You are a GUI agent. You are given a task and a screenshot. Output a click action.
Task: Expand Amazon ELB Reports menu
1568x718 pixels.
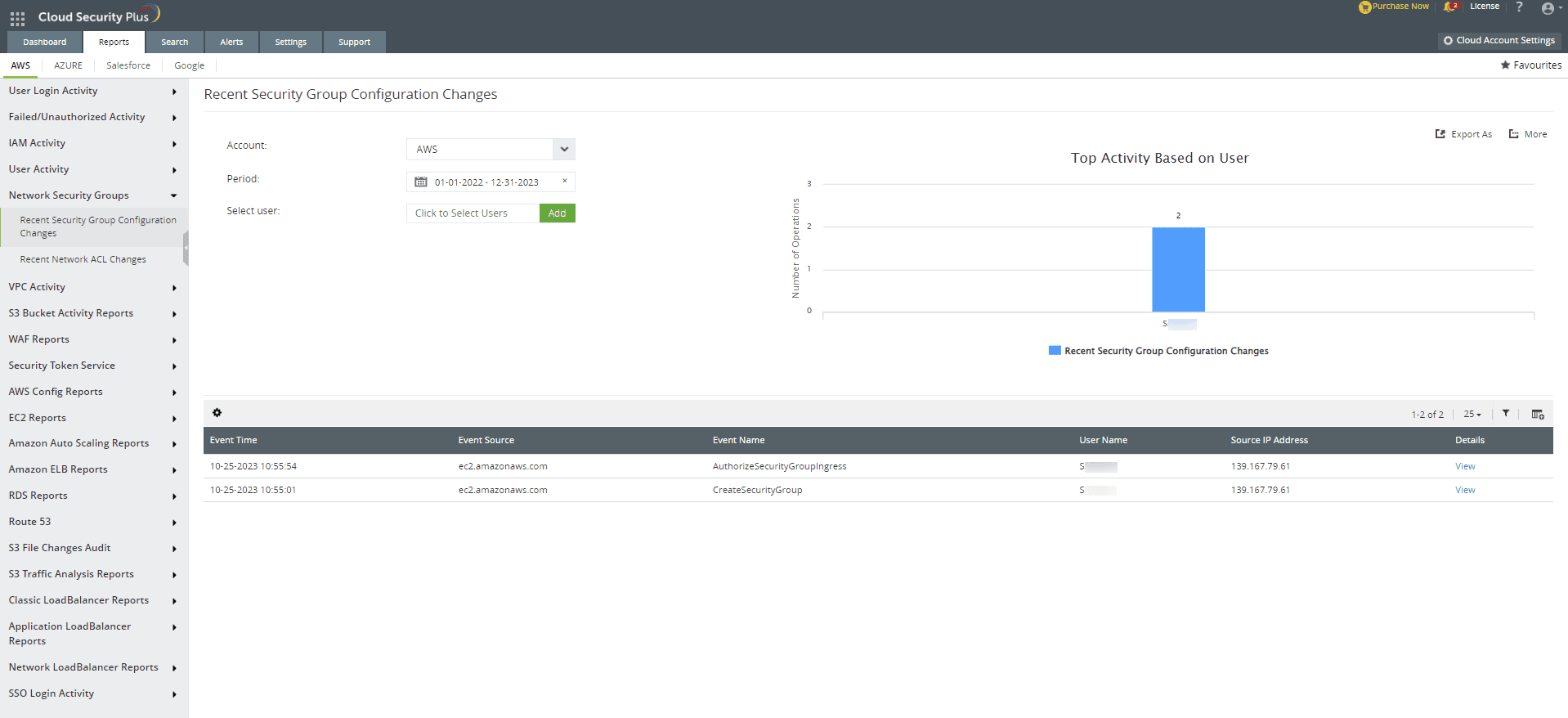click(93, 469)
